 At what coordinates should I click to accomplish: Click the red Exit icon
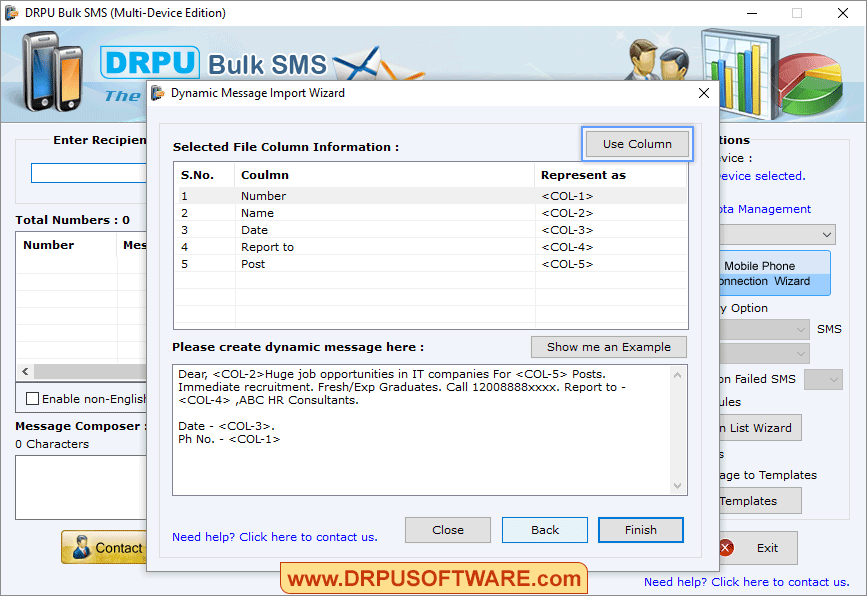[727, 548]
